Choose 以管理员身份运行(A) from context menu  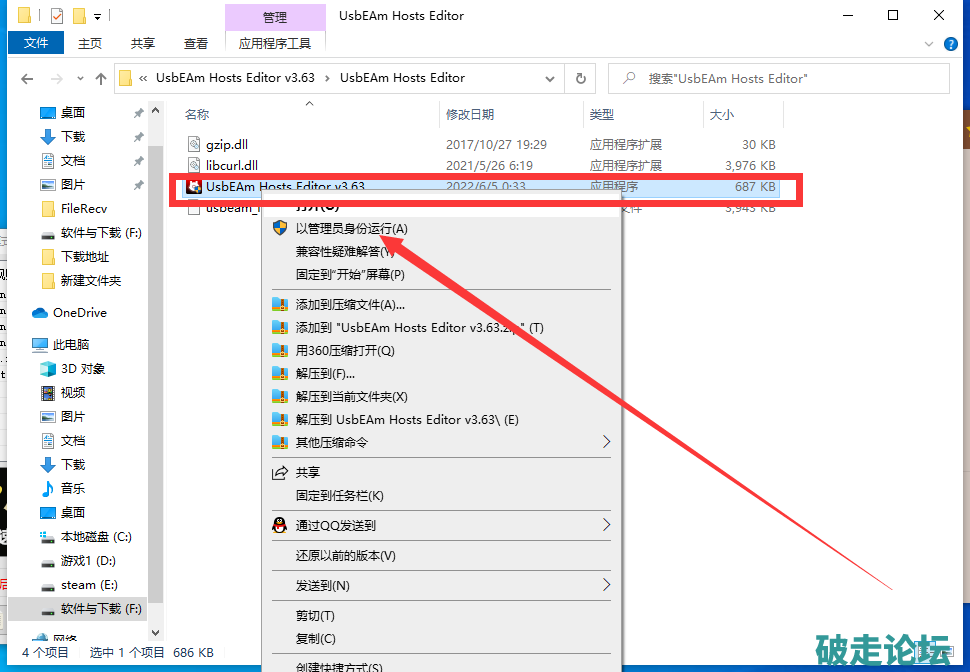(x=351, y=229)
